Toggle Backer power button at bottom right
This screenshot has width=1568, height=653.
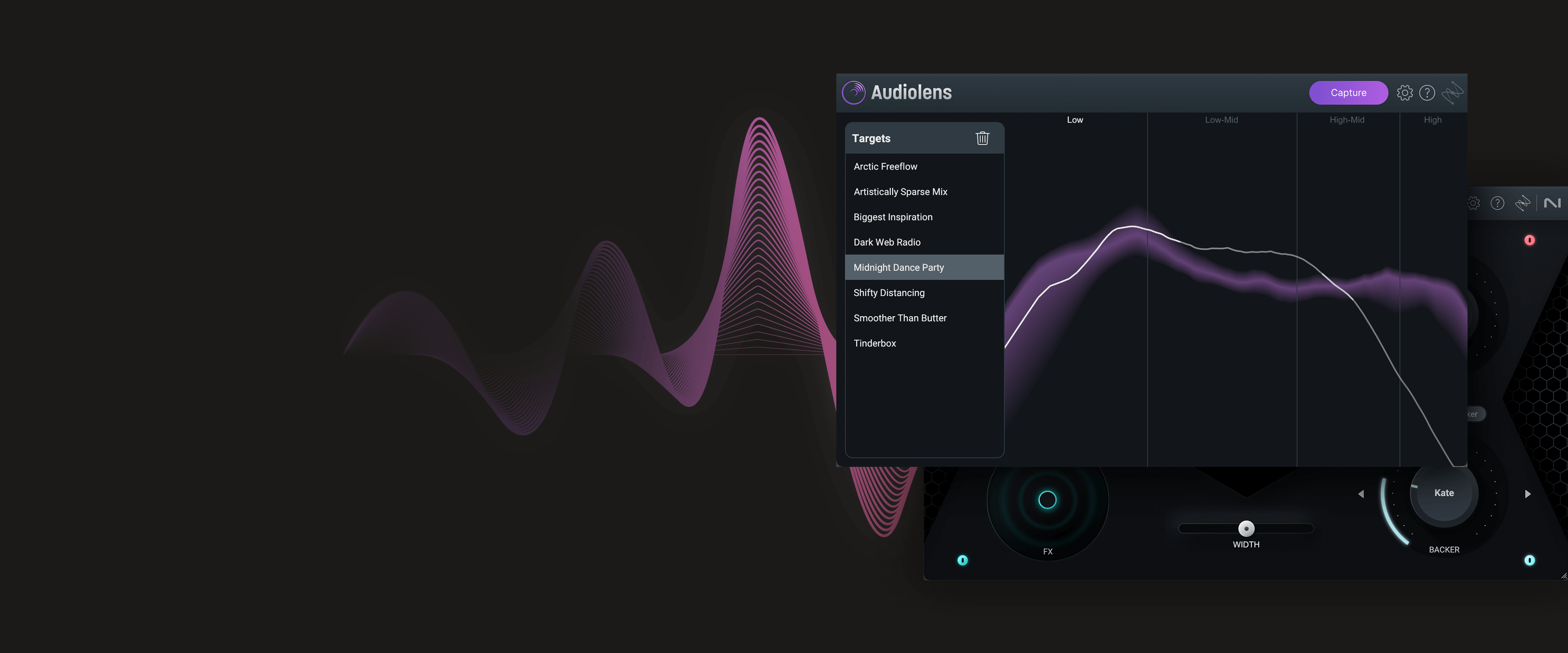coord(1529,560)
